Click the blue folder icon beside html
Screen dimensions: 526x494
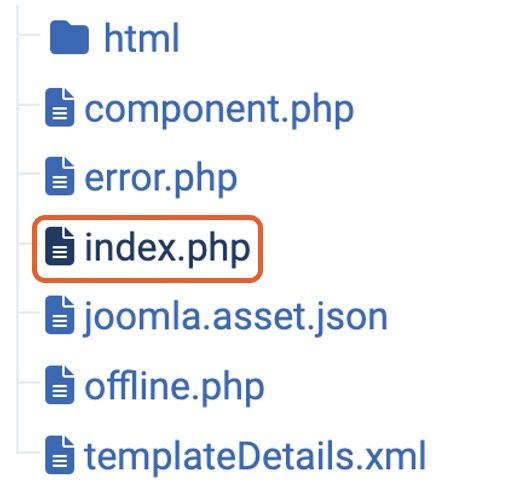pyautogui.click(x=69, y=37)
